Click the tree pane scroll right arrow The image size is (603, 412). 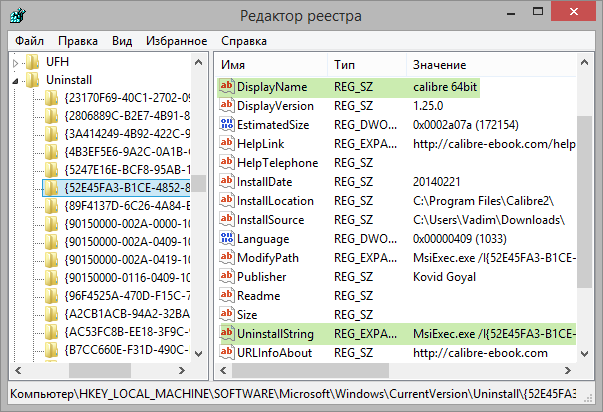pyautogui.click(x=182, y=370)
